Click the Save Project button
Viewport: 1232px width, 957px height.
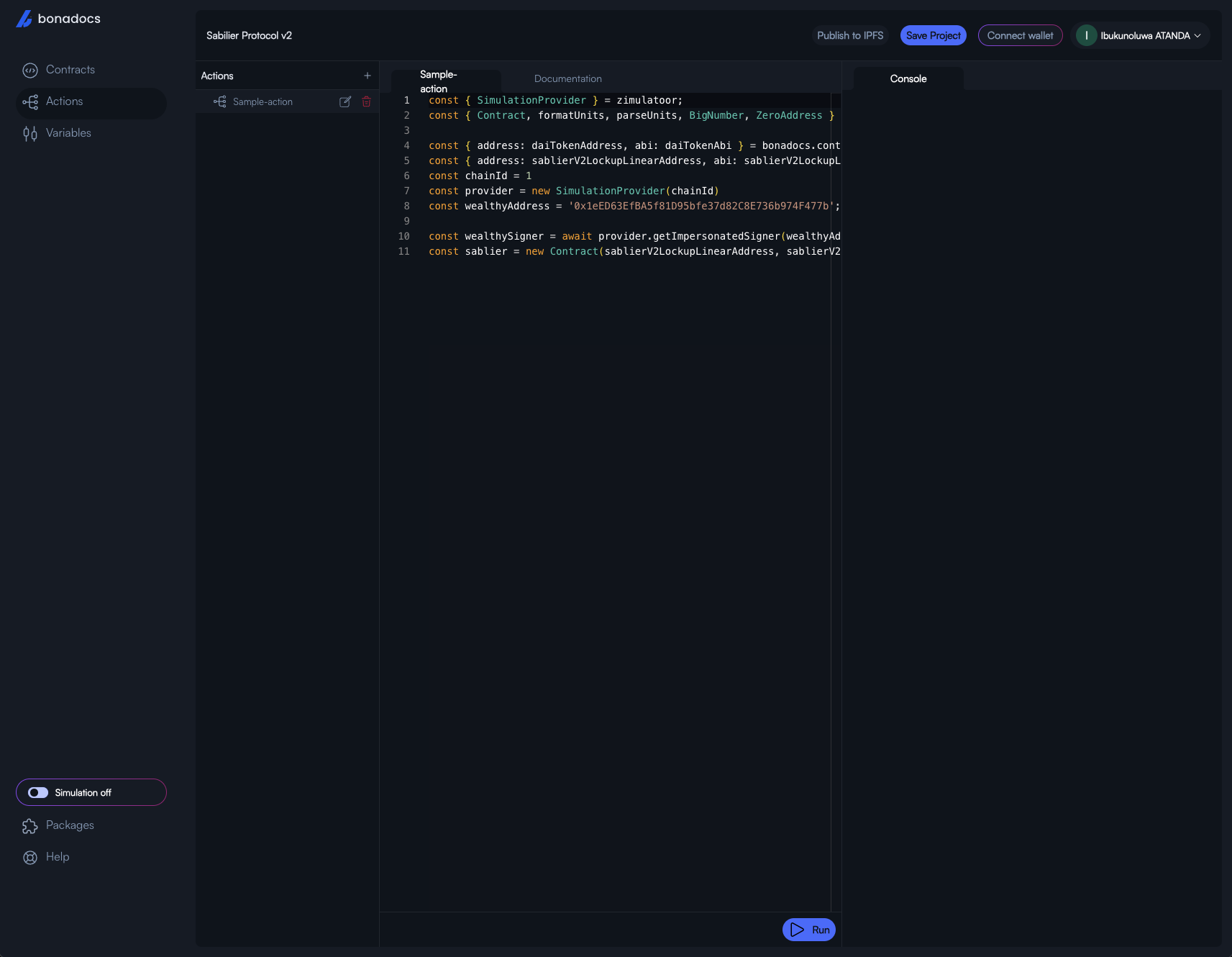[x=933, y=35]
